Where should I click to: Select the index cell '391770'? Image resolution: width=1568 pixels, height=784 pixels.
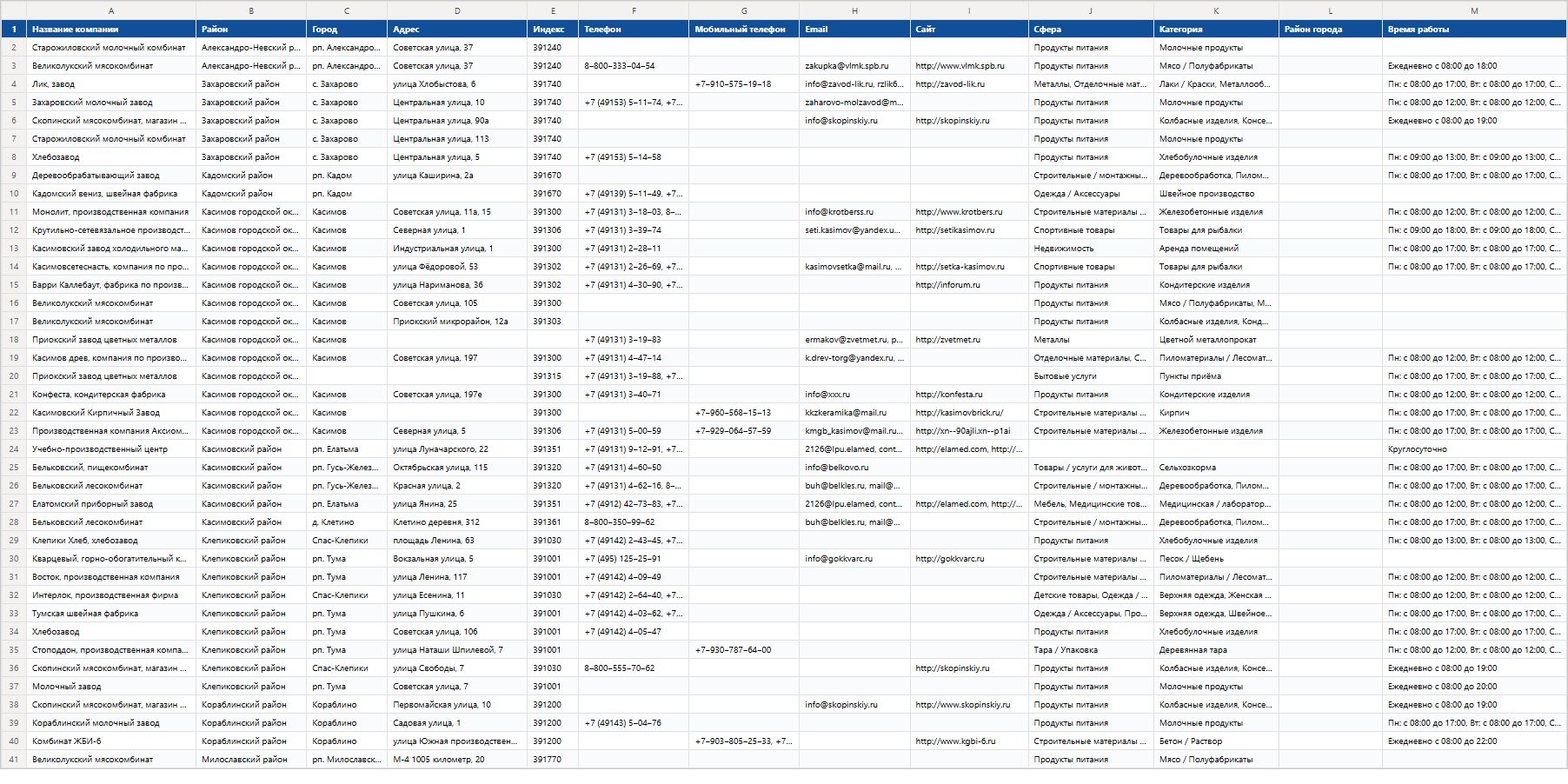coord(553,760)
